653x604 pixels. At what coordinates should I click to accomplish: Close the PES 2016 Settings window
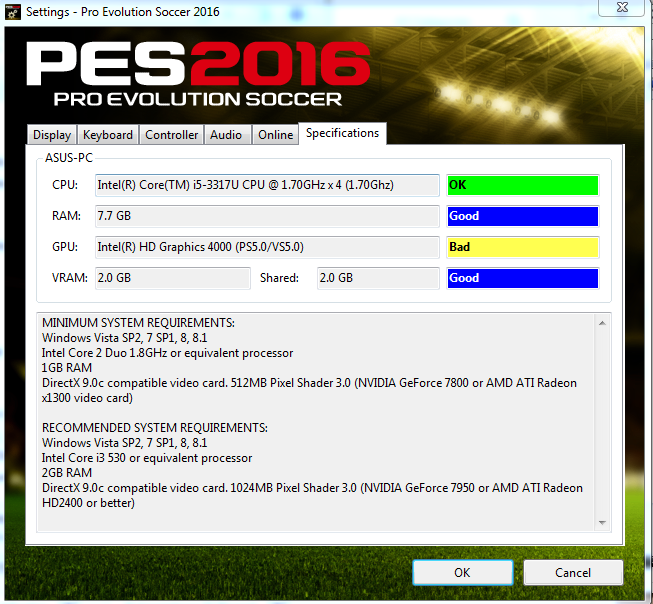click(622, 7)
